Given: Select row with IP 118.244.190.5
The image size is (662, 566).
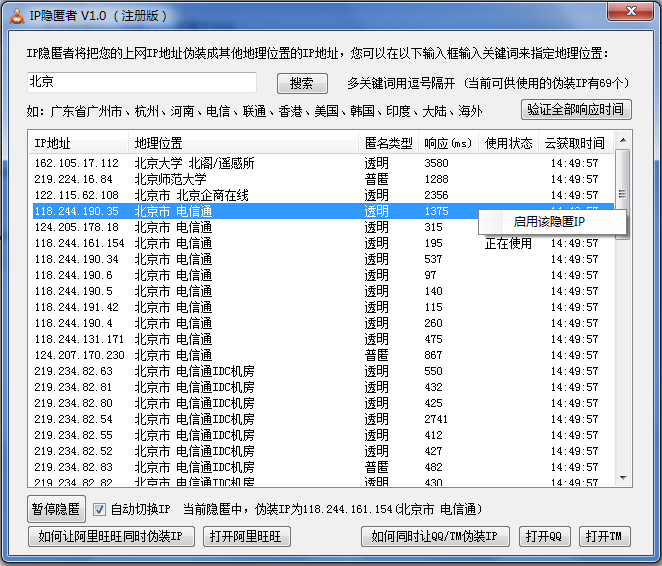Looking at the screenshot, I should coord(323,291).
